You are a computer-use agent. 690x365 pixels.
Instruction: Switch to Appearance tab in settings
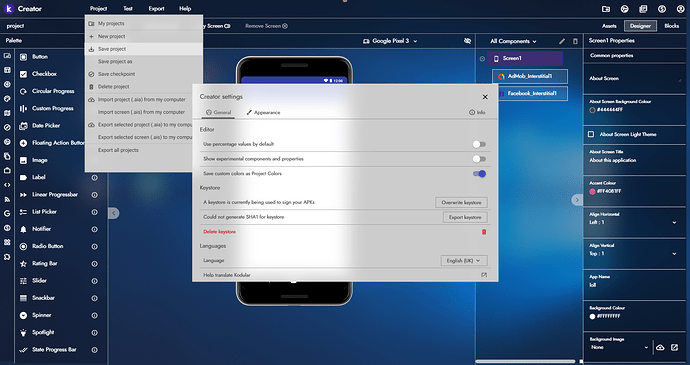(263, 112)
